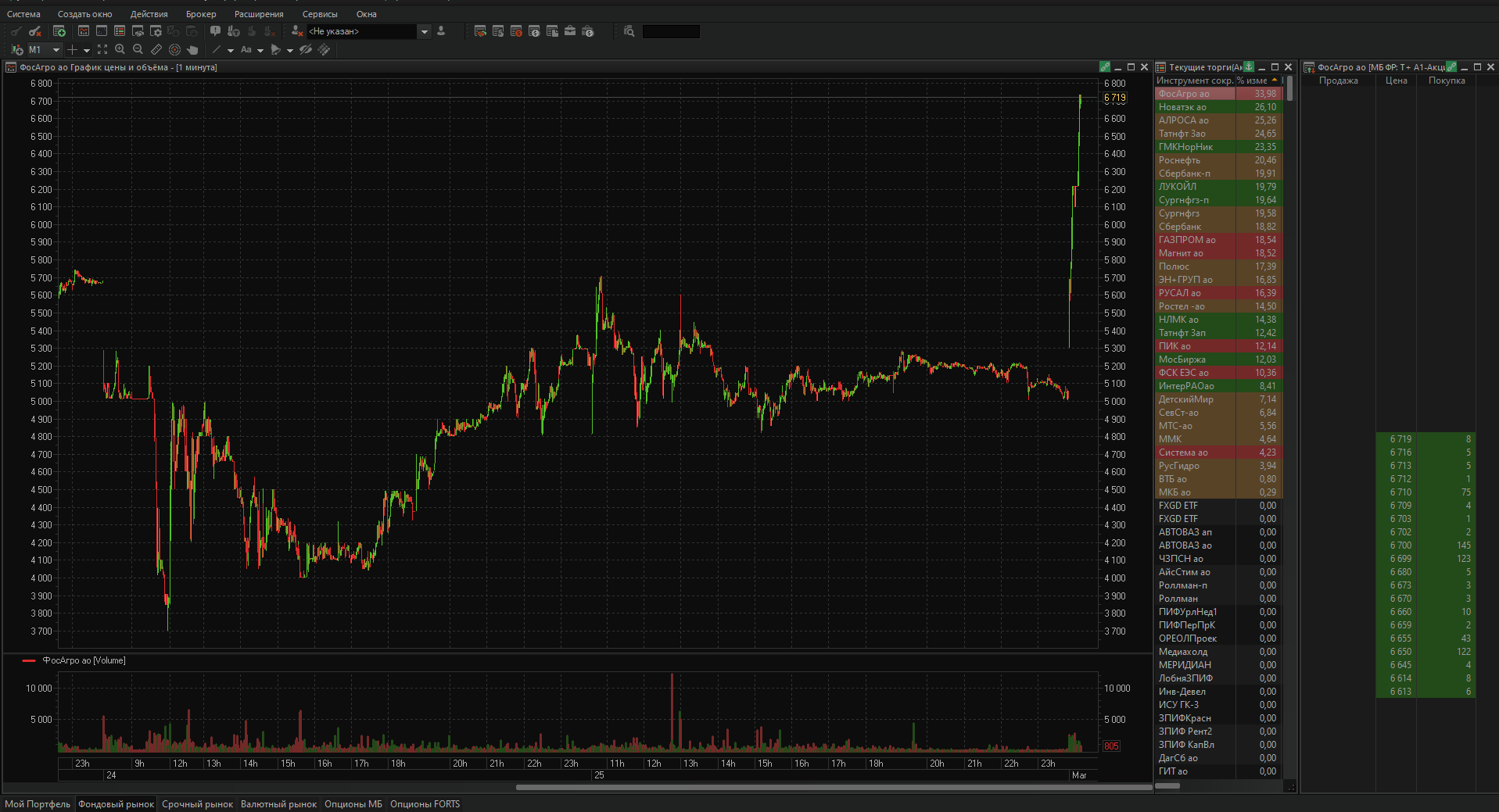Click the grid pattern chart tool icon
Viewport: 1499px width, 812px height.
click(x=324, y=49)
